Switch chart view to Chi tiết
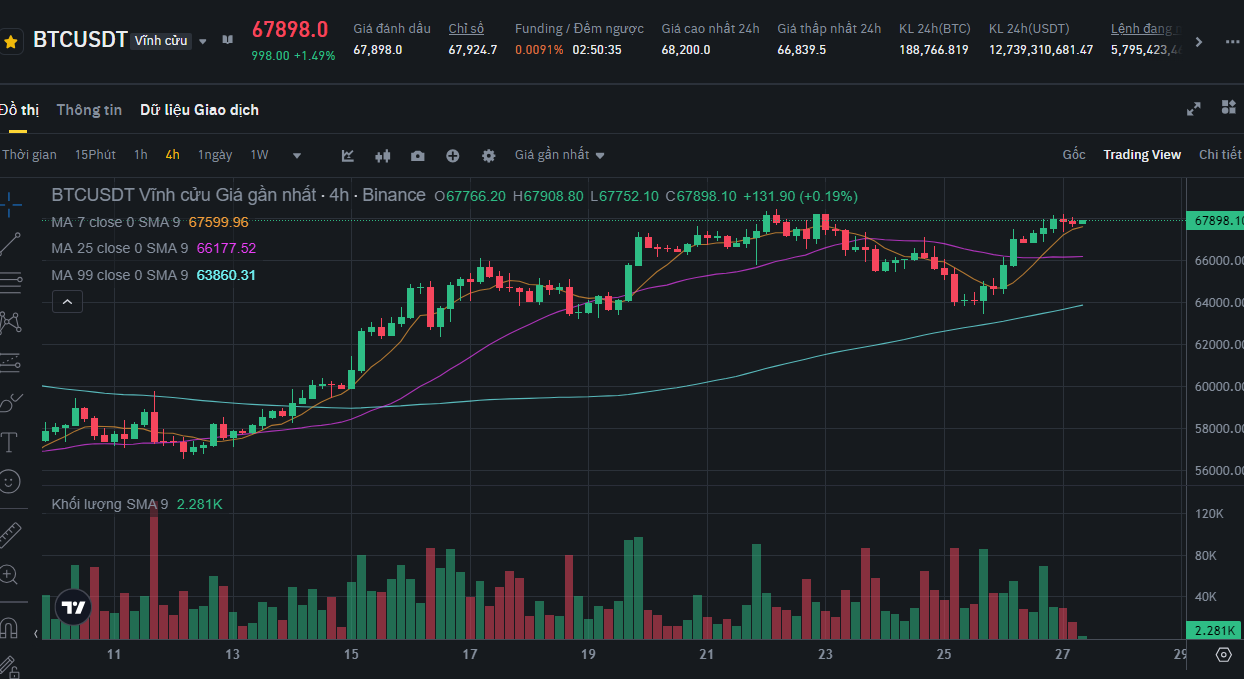The width and height of the screenshot is (1244, 679). click(x=1219, y=155)
